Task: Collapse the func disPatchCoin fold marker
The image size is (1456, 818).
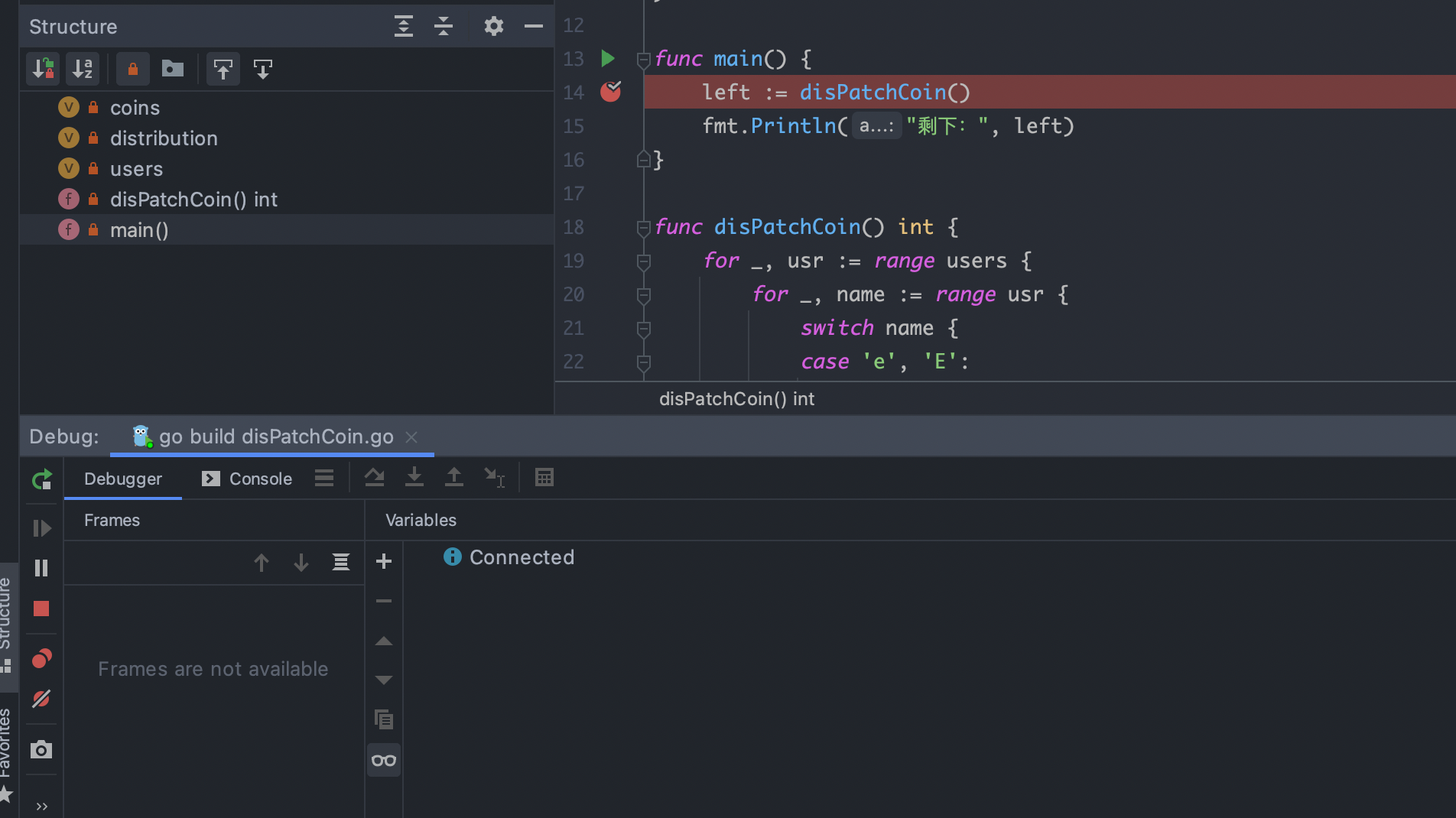Action: 643,227
